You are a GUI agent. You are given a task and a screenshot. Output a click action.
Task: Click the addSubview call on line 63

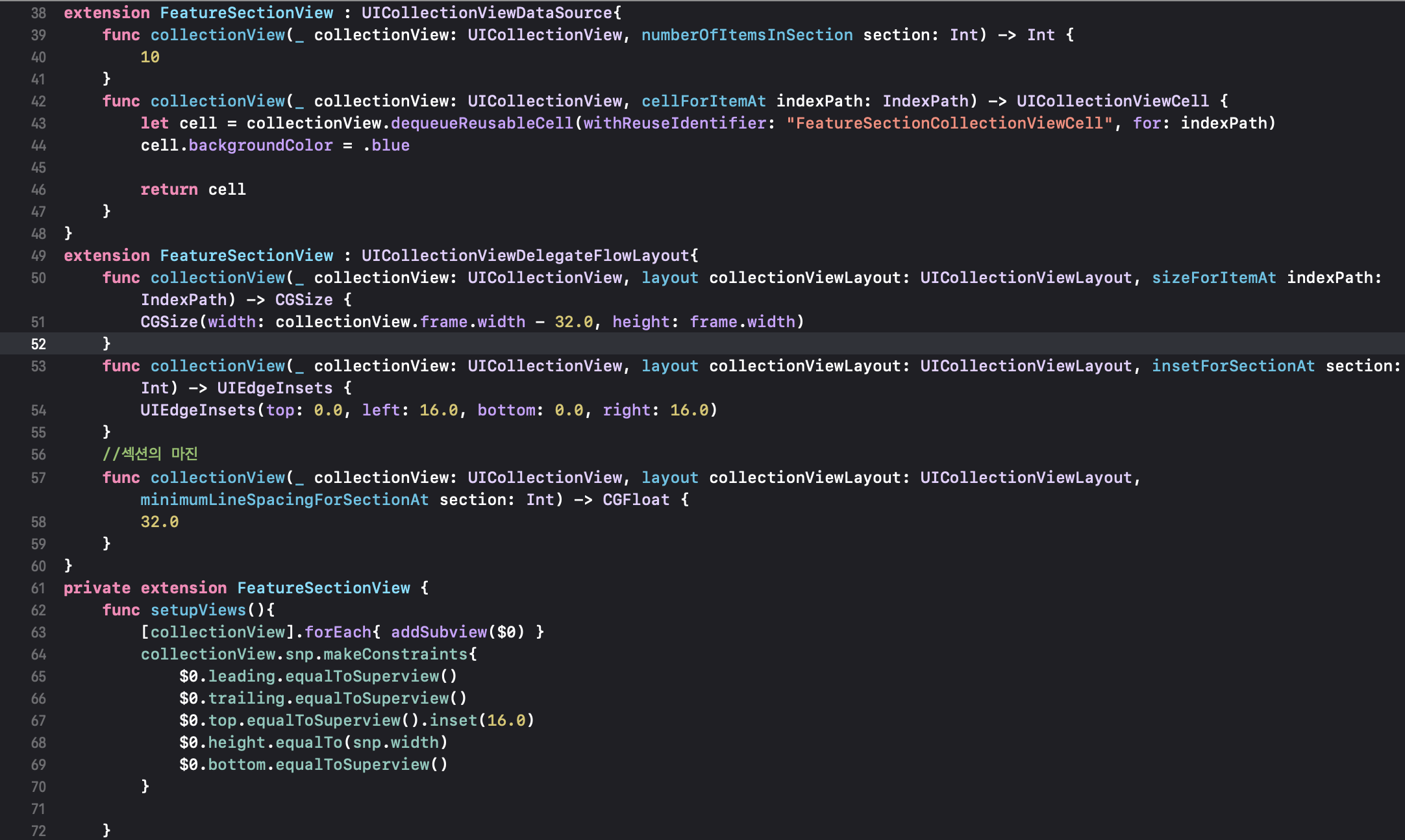tap(438, 632)
